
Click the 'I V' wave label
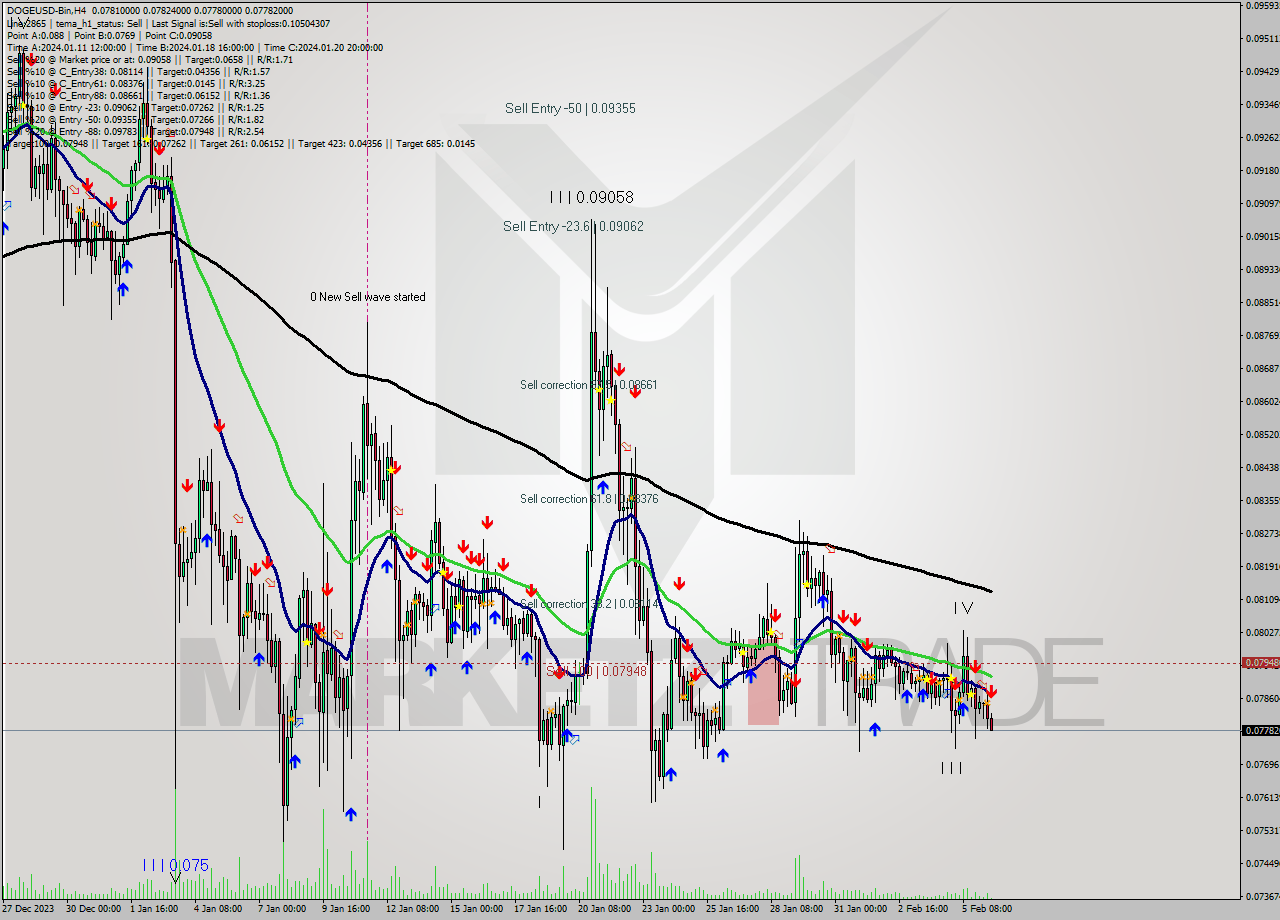point(962,607)
